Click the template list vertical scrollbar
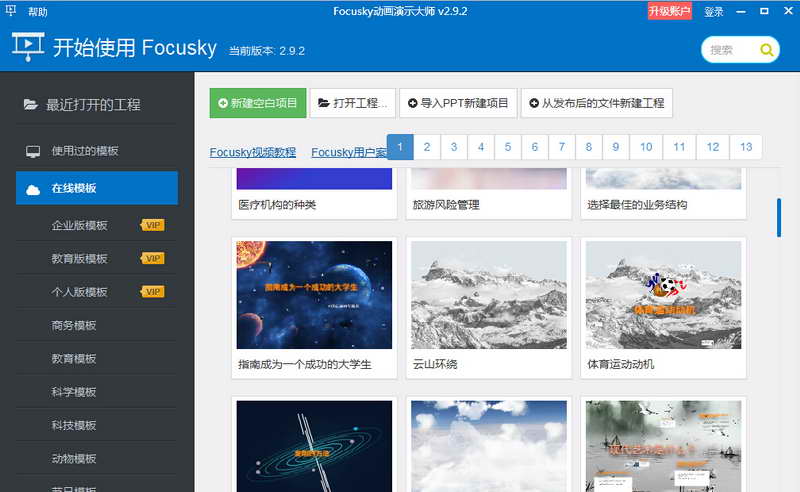Screen dimensions: 800x492 coord(779,218)
